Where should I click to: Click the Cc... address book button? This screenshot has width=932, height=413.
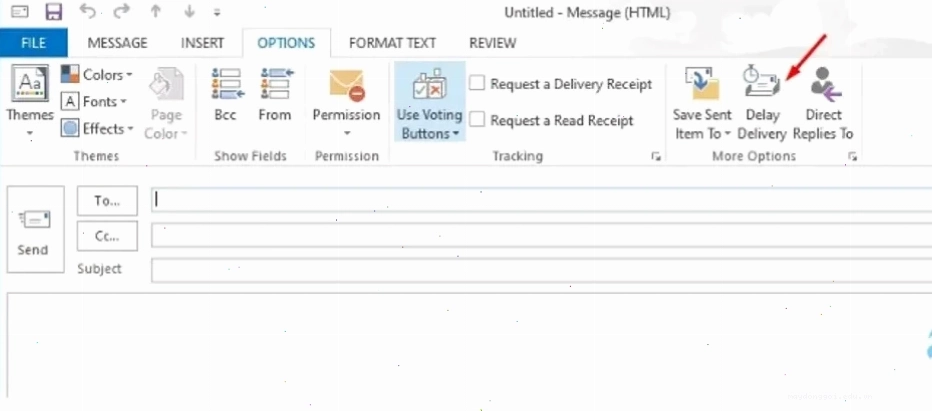click(x=108, y=236)
